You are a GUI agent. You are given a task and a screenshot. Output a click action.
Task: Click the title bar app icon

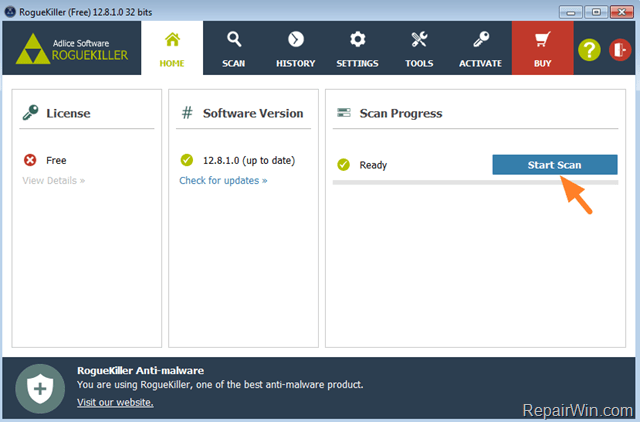(x=10, y=11)
